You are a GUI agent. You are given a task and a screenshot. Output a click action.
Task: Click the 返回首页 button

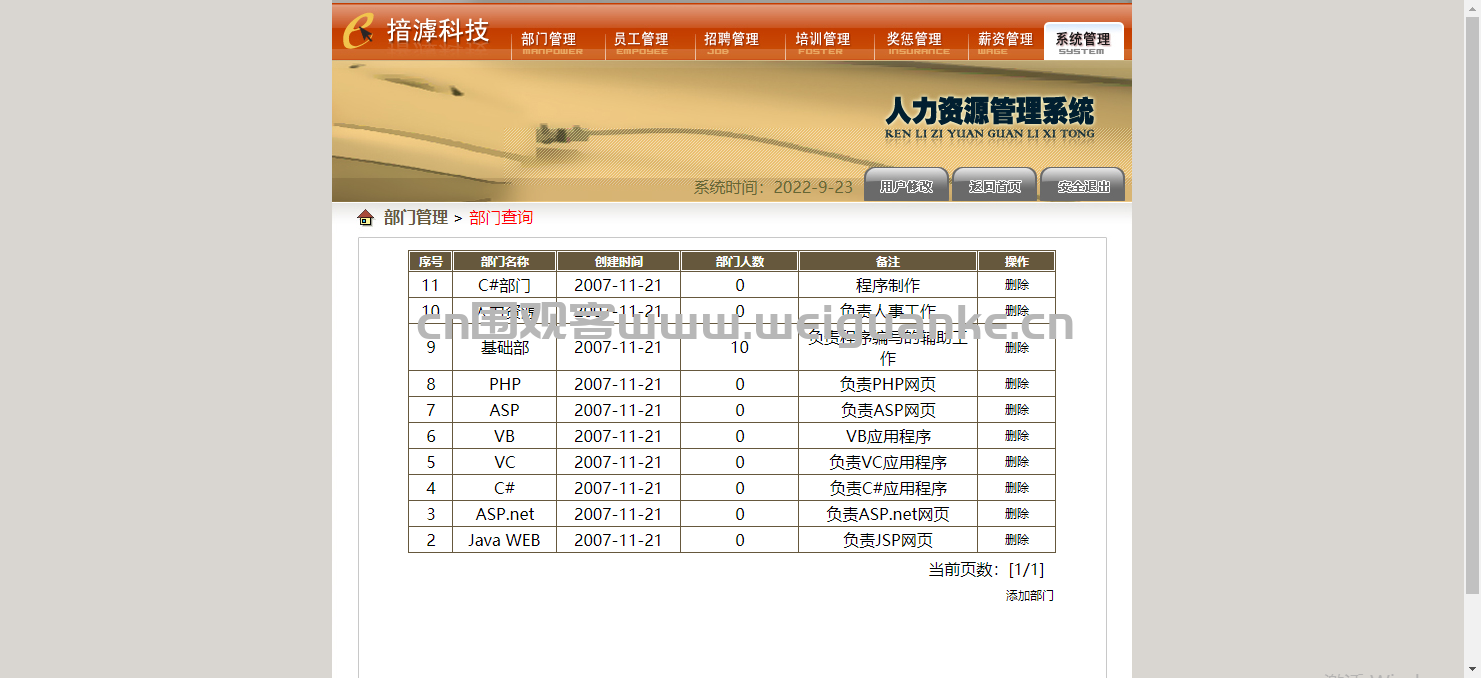click(x=994, y=185)
